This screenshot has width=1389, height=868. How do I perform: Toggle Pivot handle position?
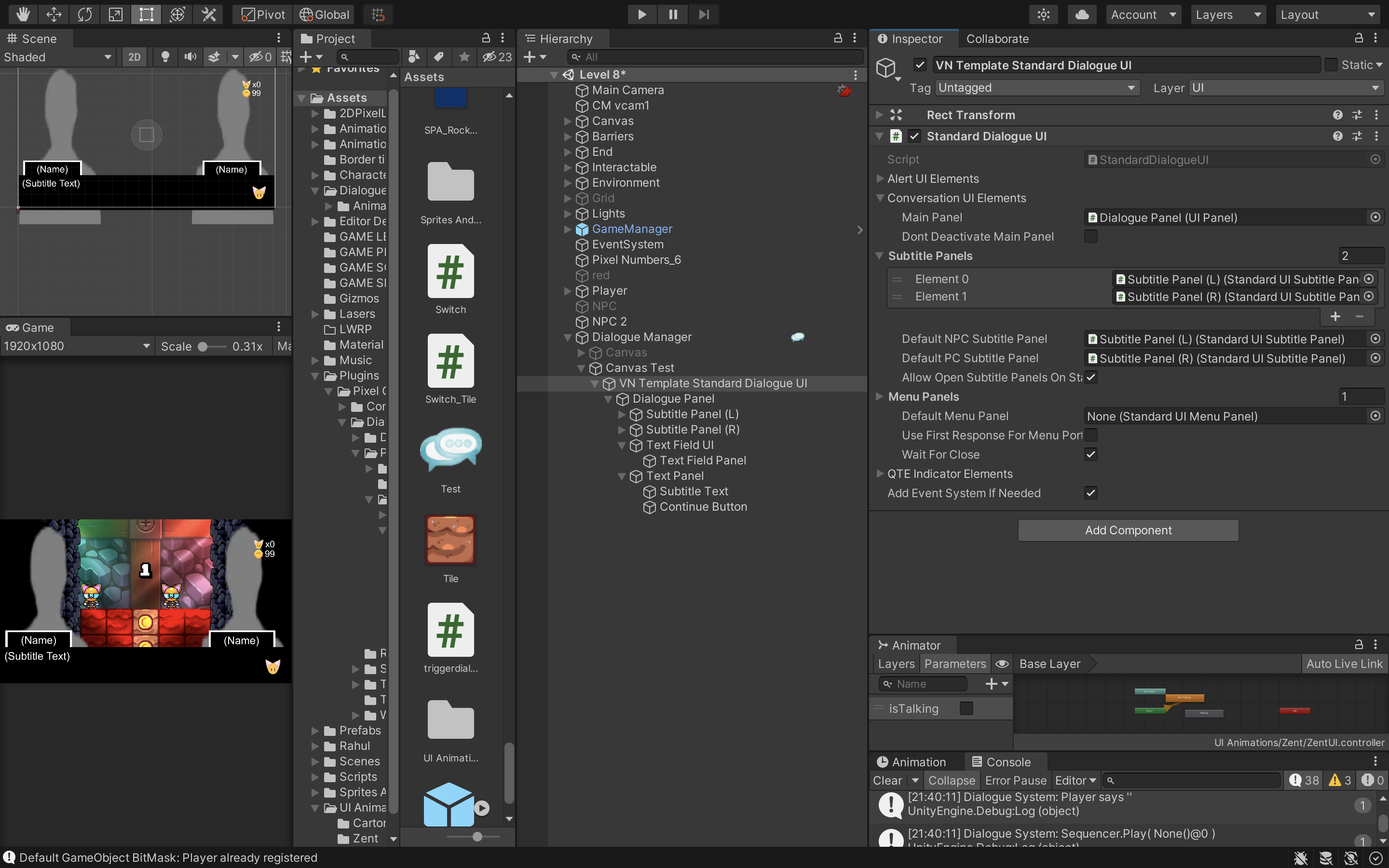(263, 14)
